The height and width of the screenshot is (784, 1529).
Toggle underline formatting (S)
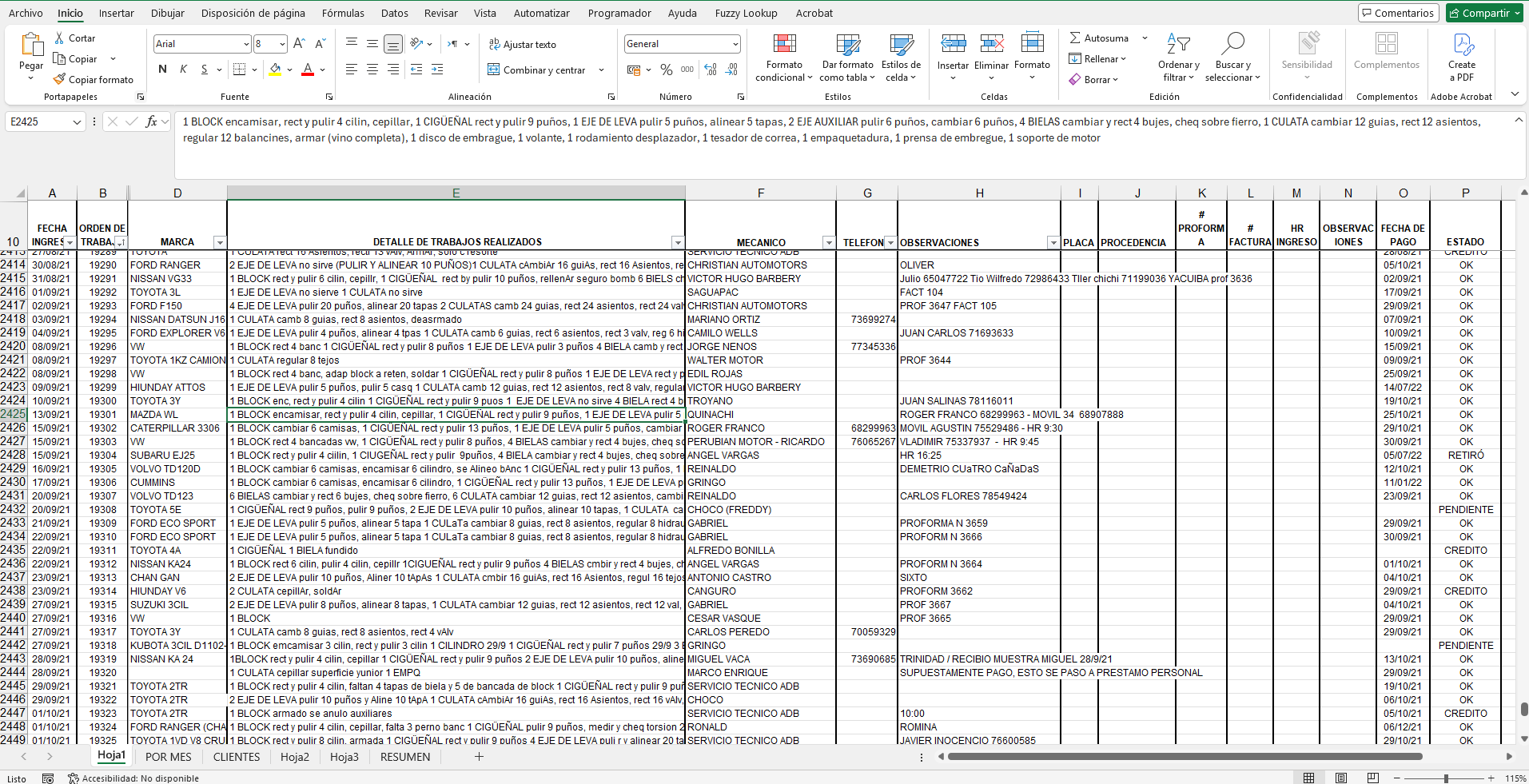pyautogui.click(x=205, y=70)
